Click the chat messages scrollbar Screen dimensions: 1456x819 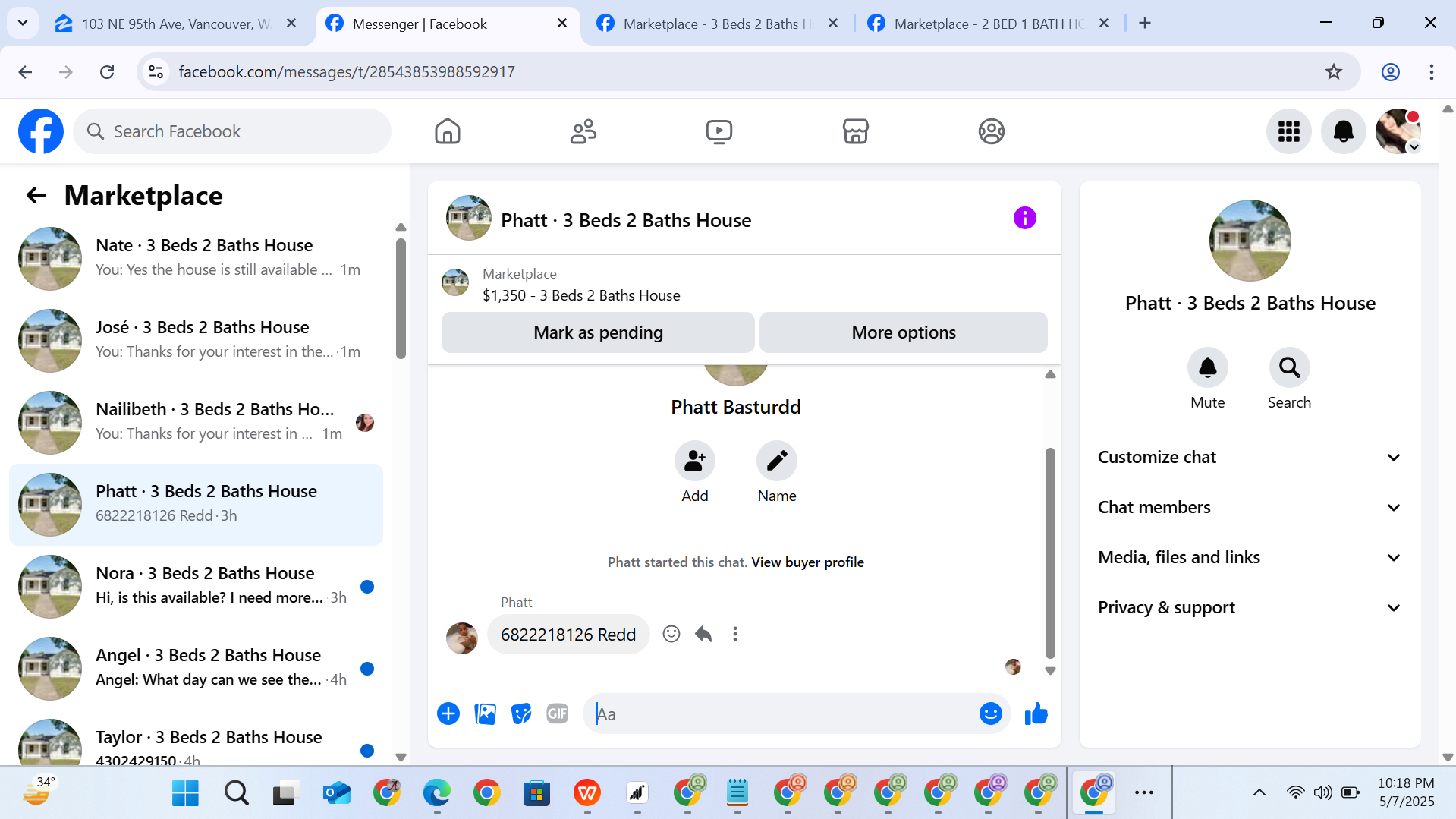click(x=1050, y=553)
